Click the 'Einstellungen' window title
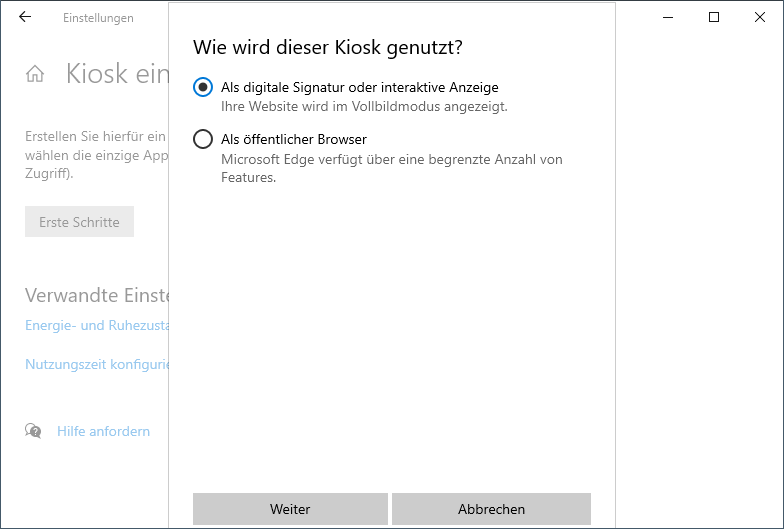This screenshot has height=529, width=784. pos(98,18)
